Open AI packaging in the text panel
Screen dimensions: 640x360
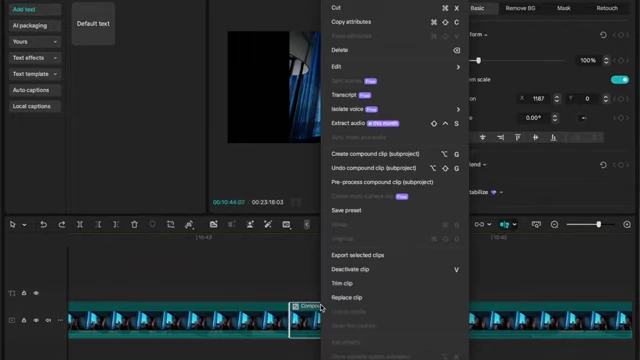coord(35,26)
